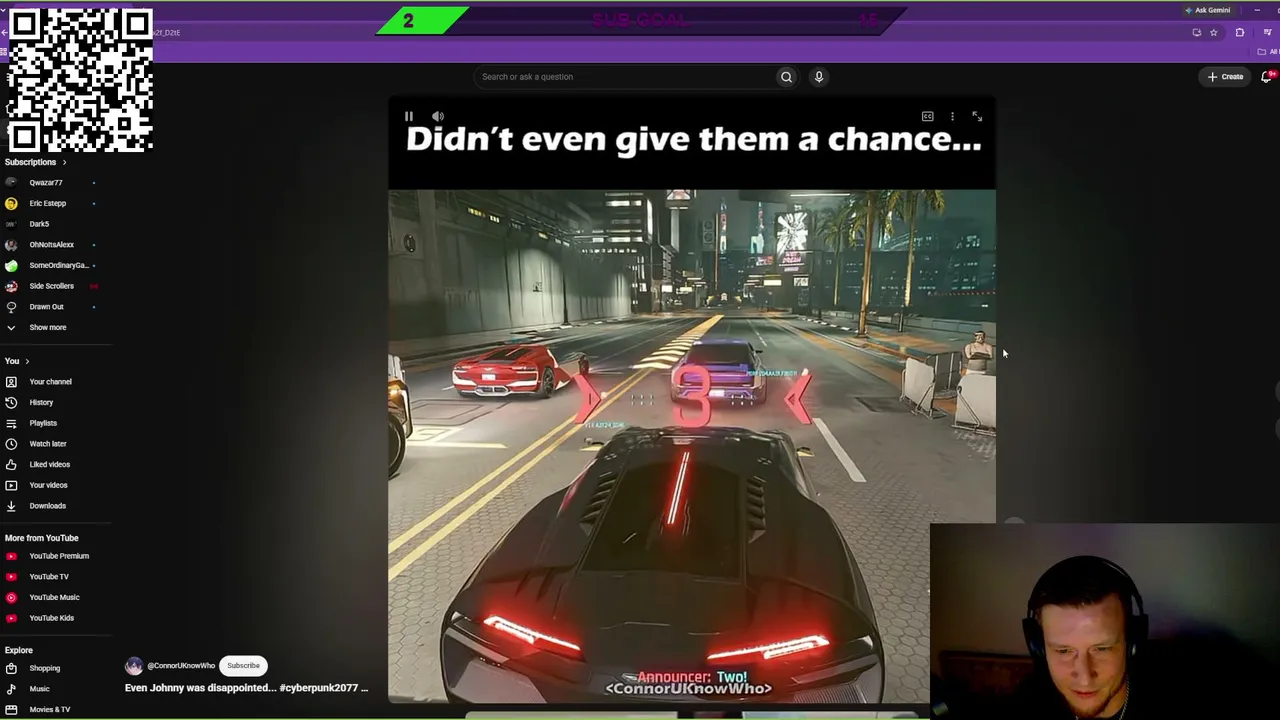Open Watch later list

coord(50,444)
